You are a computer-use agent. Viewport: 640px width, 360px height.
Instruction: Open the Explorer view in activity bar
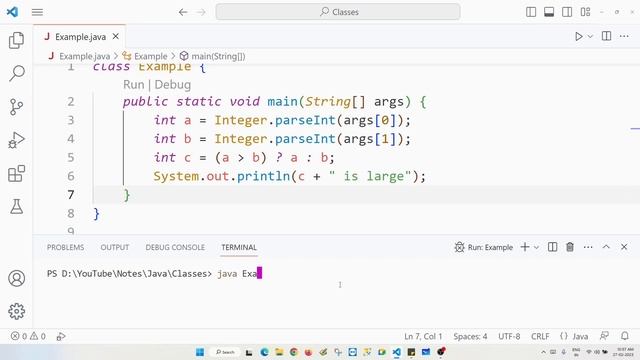(x=16, y=40)
